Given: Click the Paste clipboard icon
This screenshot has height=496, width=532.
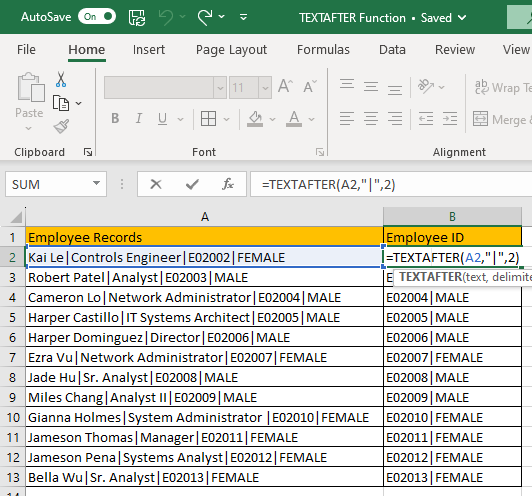Looking at the screenshot, I should (31, 87).
